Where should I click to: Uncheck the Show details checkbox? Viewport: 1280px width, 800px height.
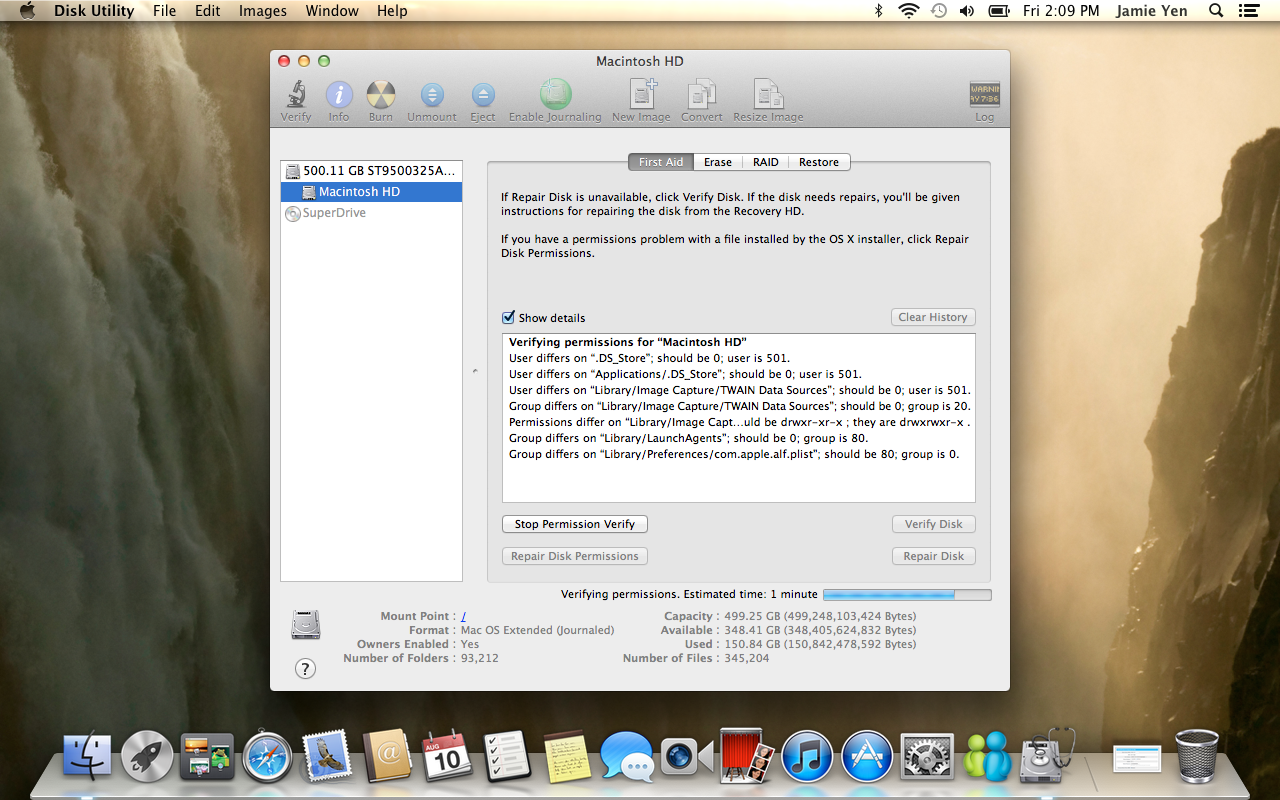point(509,317)
